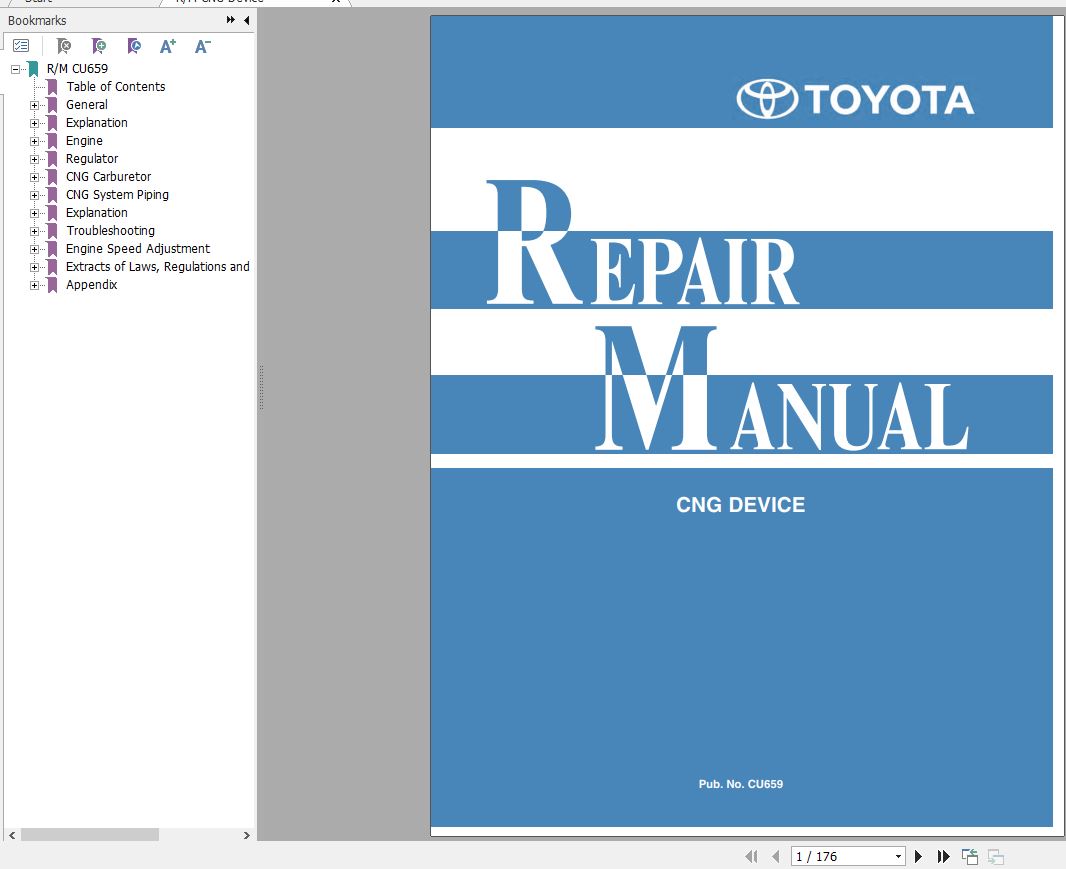
Task: Click the CNG DEVICE title on the page
Action: pyautogui.click(x=740, y=505)
